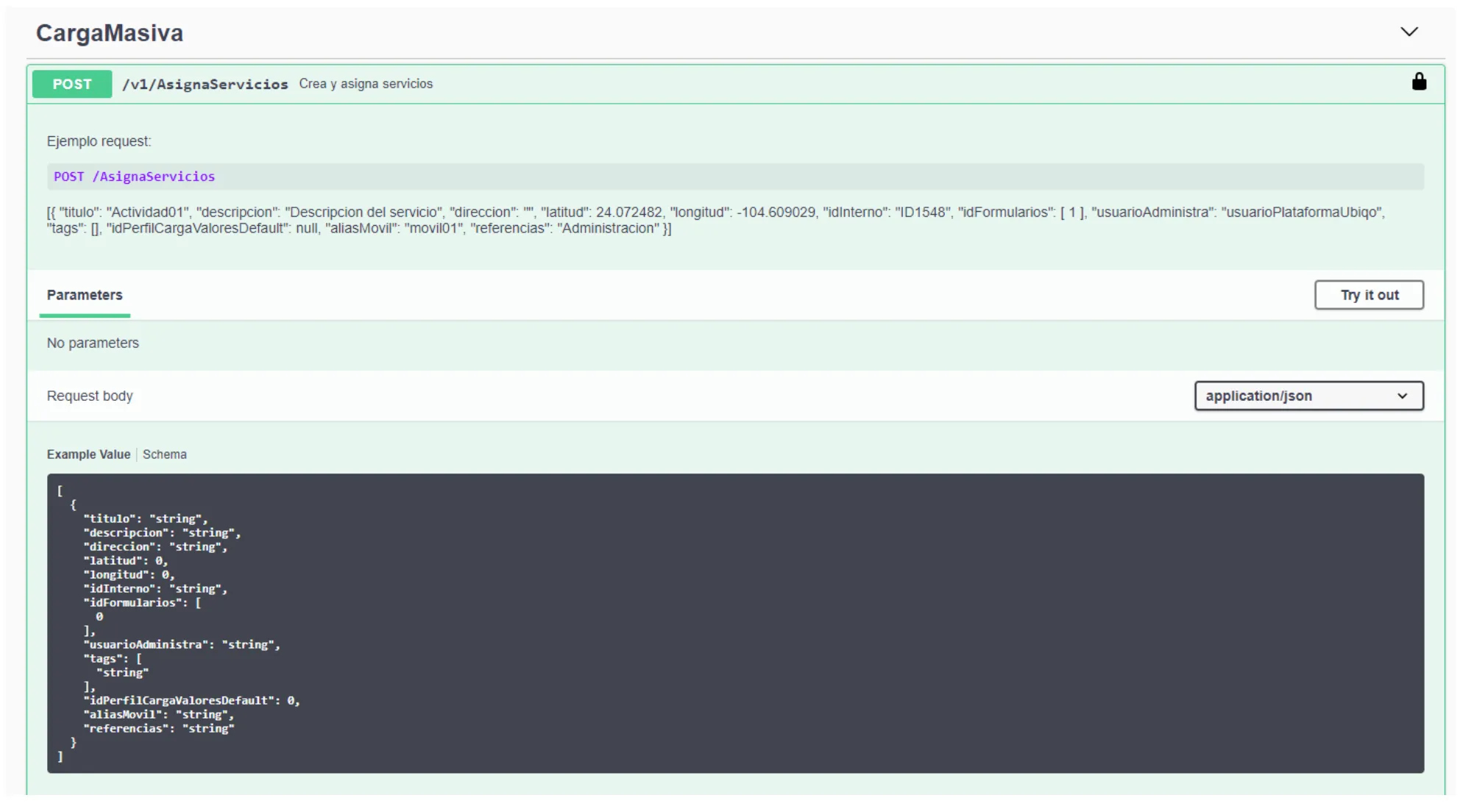The width and height of the screenshot is (1460, 812).
Task: Click the "referencias": "string" line
Action: click(159, 728)
